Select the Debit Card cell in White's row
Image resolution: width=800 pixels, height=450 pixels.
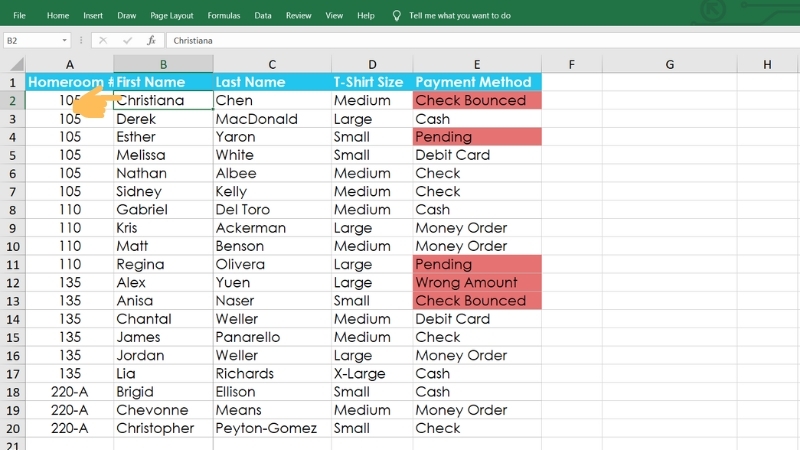(477, 155)
